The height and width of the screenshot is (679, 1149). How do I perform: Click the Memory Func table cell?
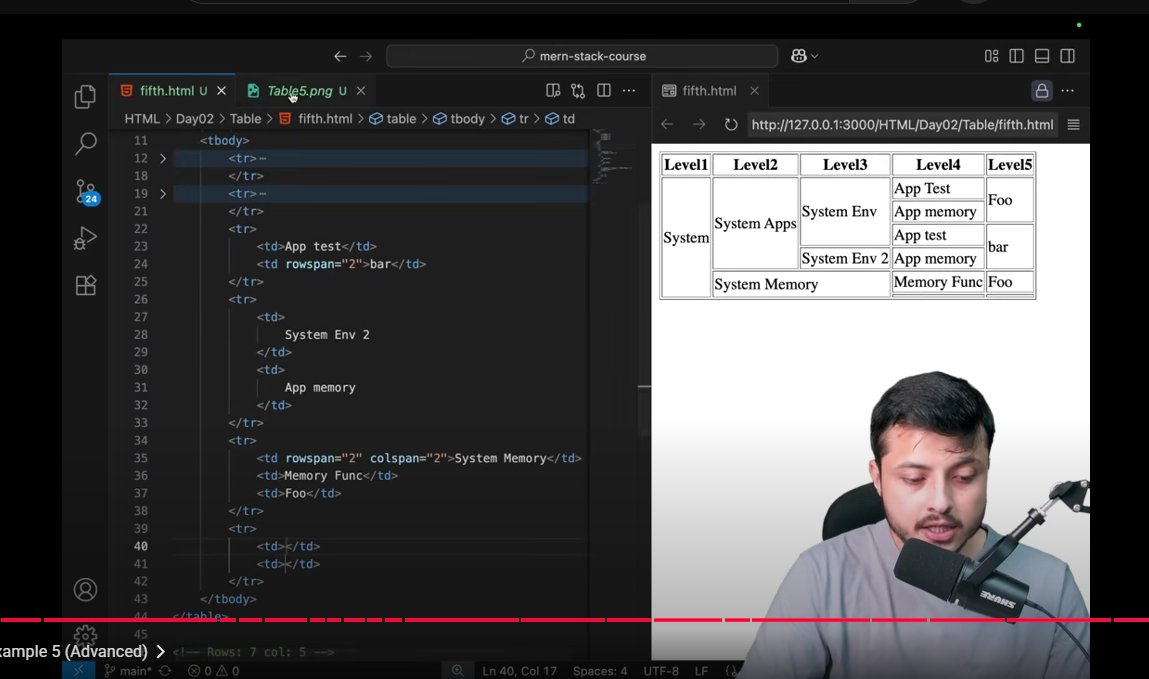click(x=938, y=281)
